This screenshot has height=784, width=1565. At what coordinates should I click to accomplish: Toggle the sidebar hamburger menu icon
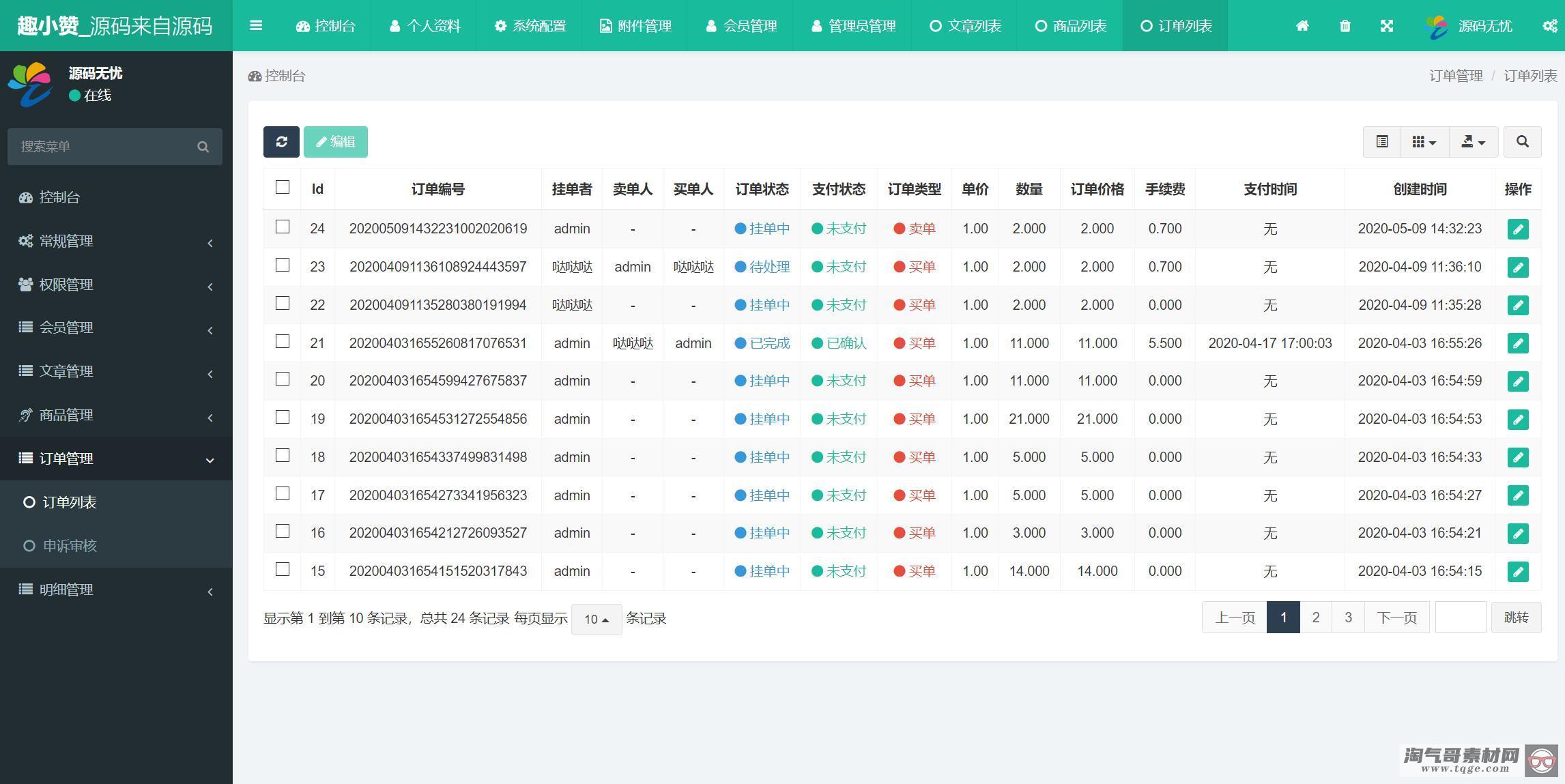click(256, 26)
